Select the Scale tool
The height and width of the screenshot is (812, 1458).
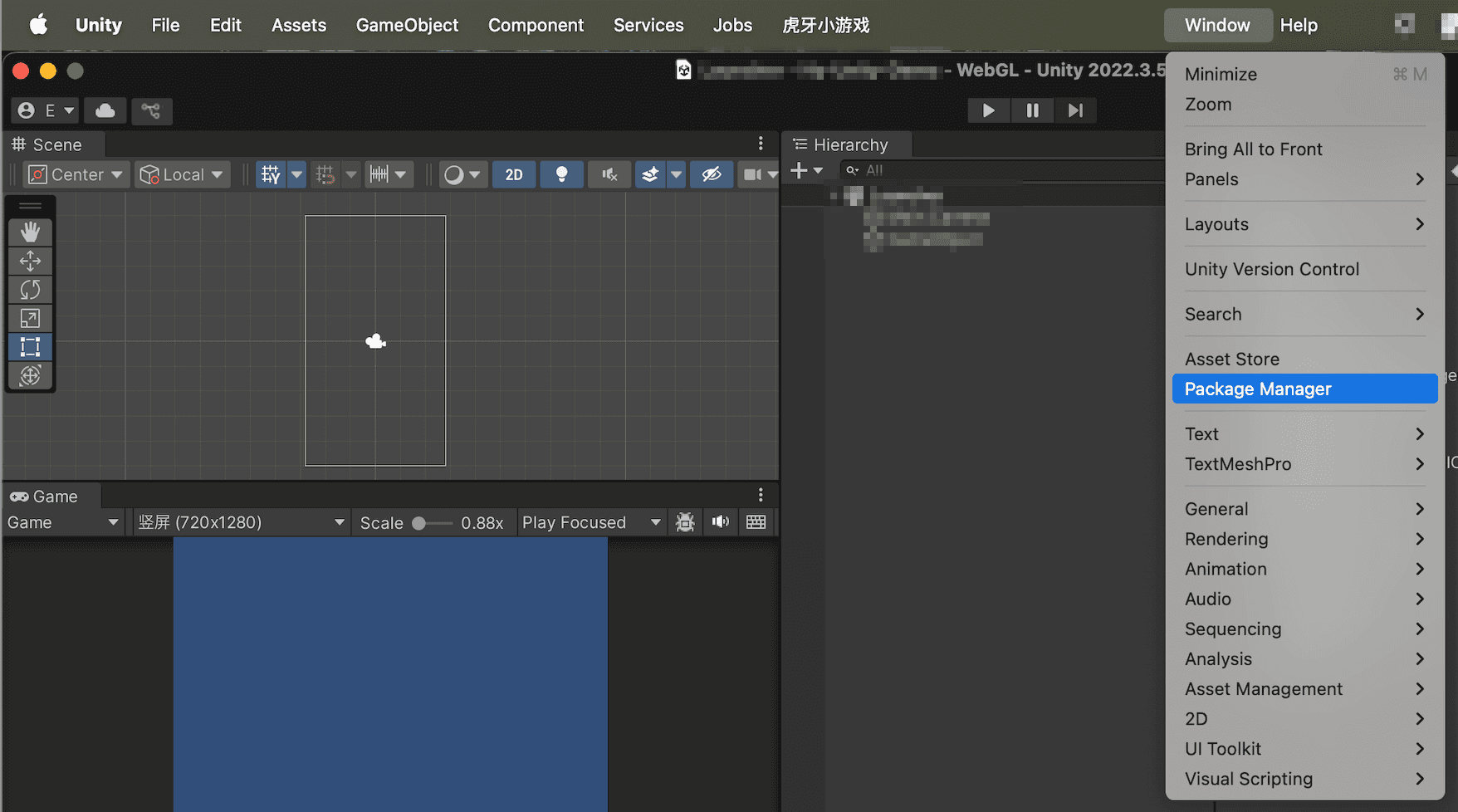(30, 318)
